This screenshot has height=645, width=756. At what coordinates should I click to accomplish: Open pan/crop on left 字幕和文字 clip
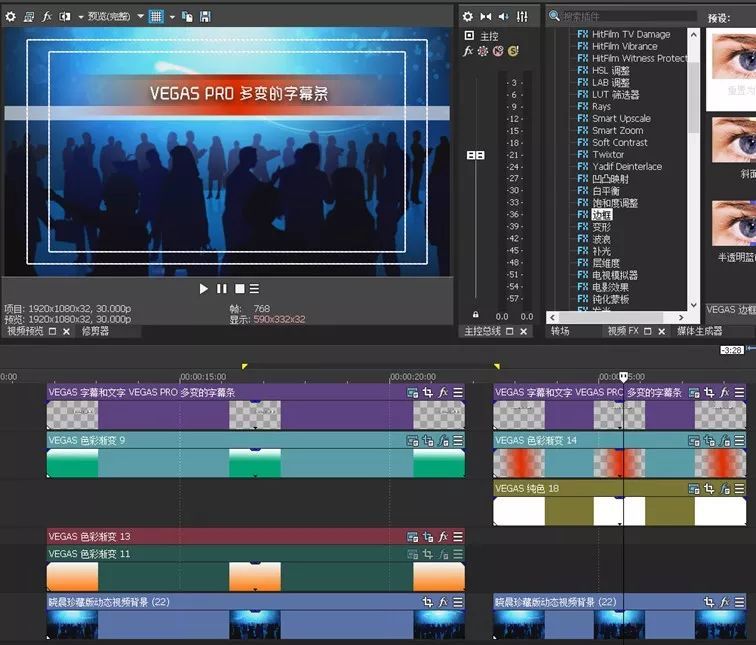428,392
